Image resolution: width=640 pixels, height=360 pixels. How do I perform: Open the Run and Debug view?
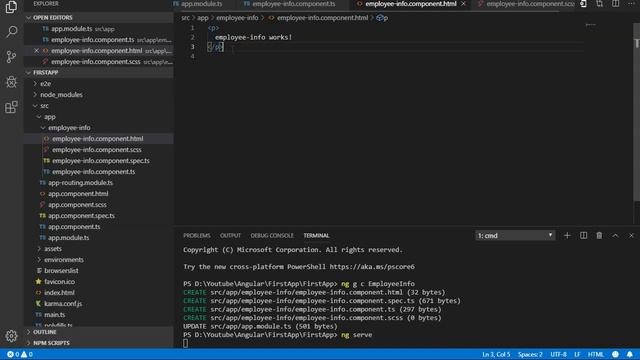tap(11, 82)
